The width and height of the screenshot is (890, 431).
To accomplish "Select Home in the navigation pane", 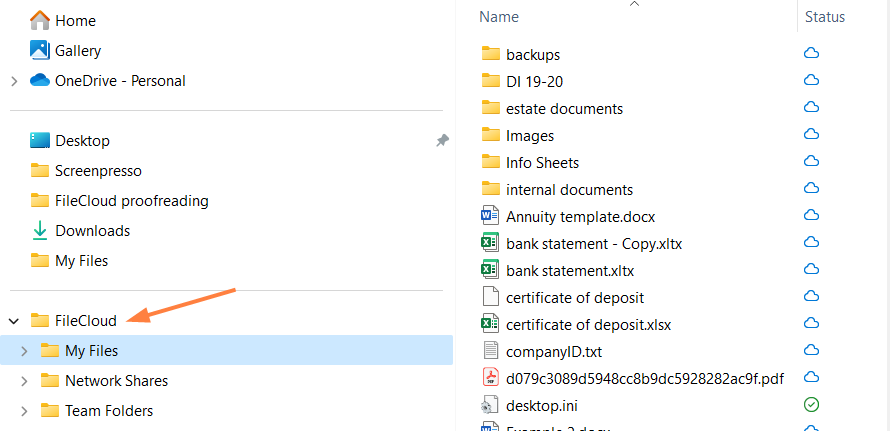I will (x=75, y=20).
